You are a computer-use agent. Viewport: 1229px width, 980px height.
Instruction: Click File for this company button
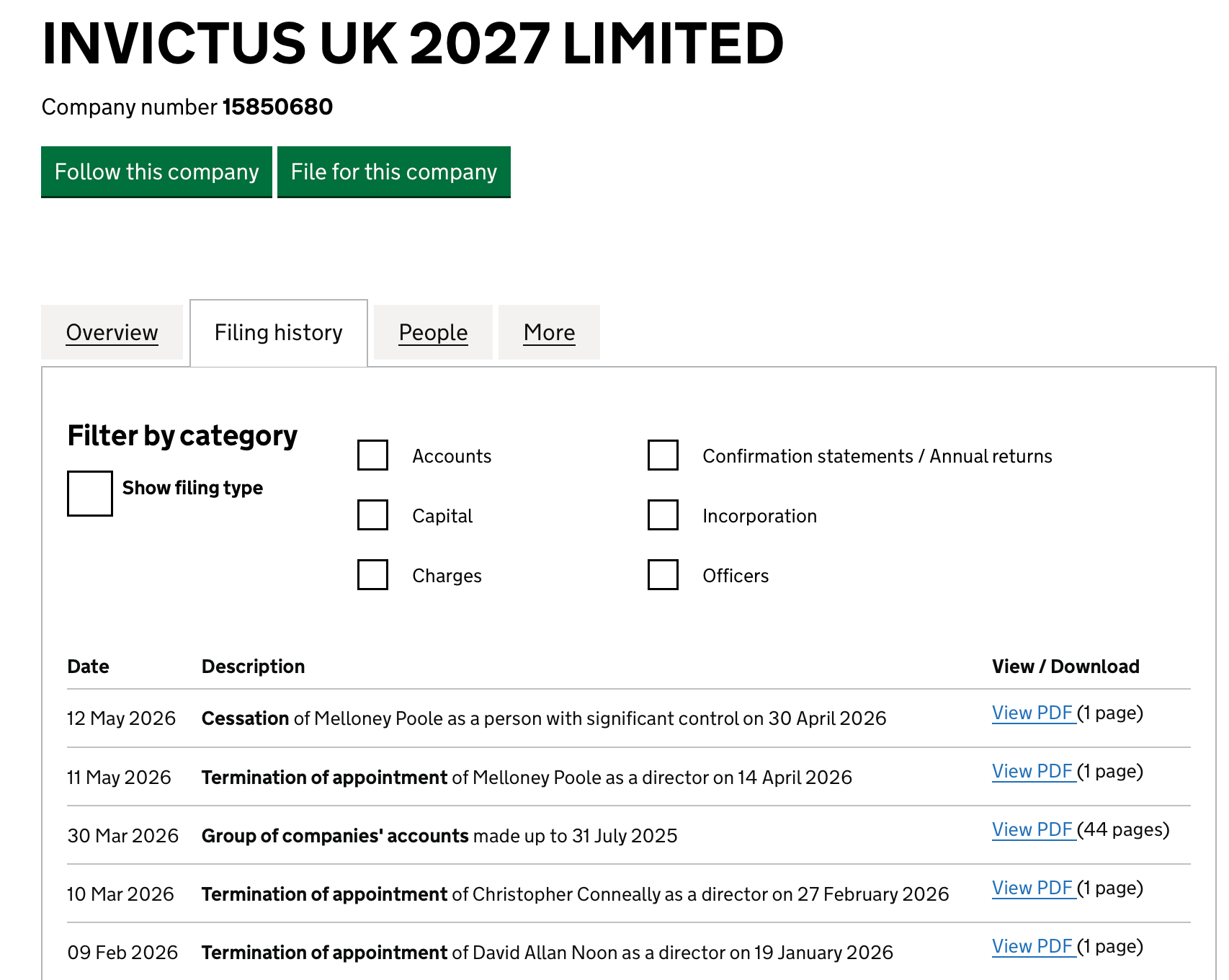click(394, 171)
